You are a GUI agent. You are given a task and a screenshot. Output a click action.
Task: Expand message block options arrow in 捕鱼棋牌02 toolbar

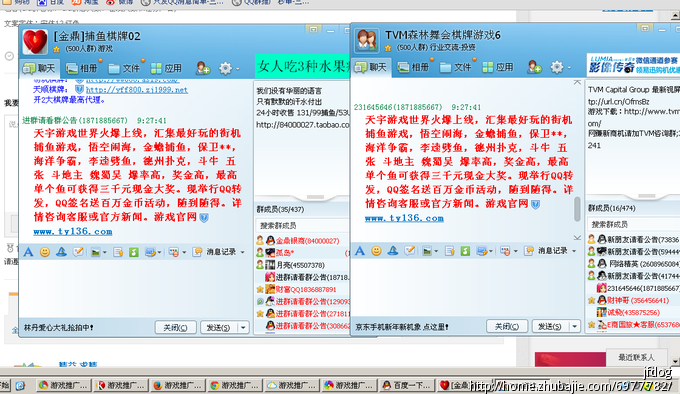tap(184, 252)
